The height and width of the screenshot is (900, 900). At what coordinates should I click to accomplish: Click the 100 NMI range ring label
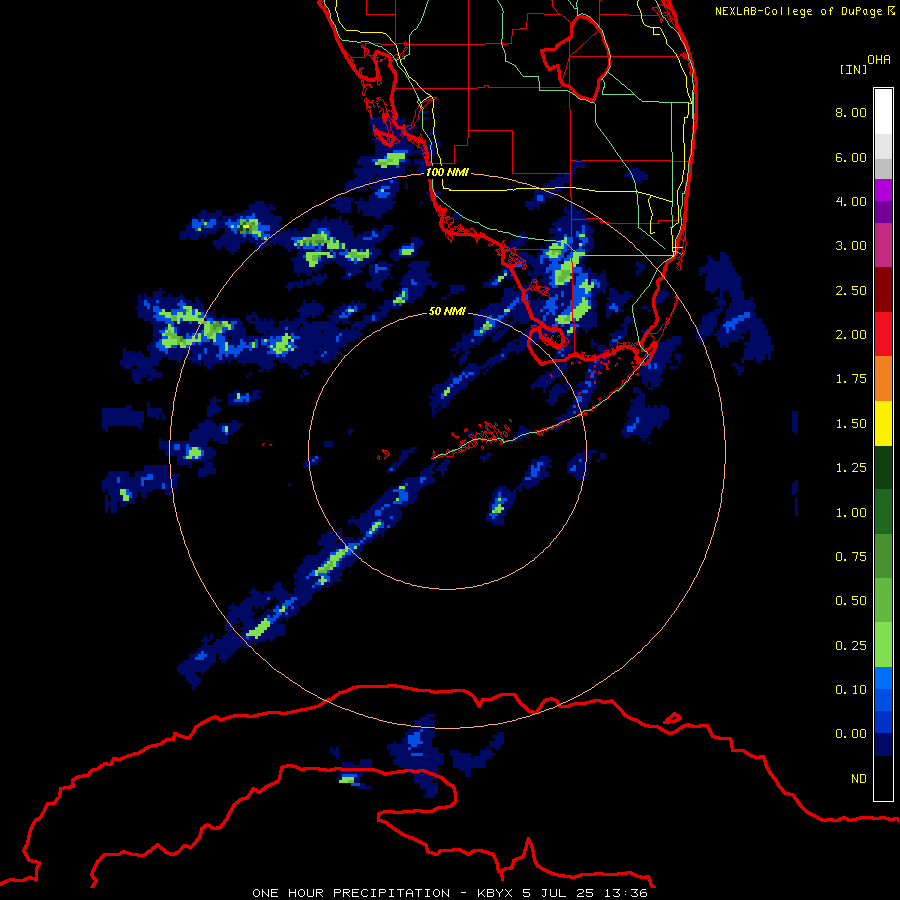point(447,172)
